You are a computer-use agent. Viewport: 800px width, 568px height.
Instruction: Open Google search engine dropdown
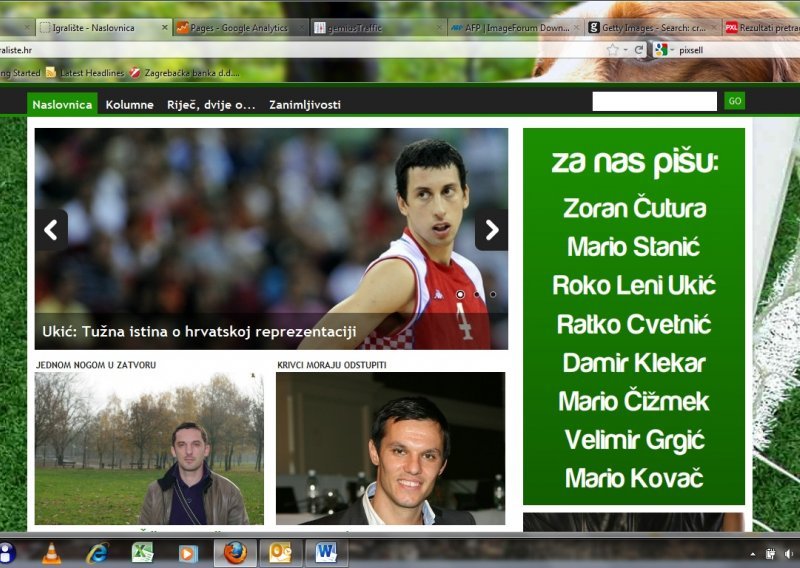(x=663, y=49)
